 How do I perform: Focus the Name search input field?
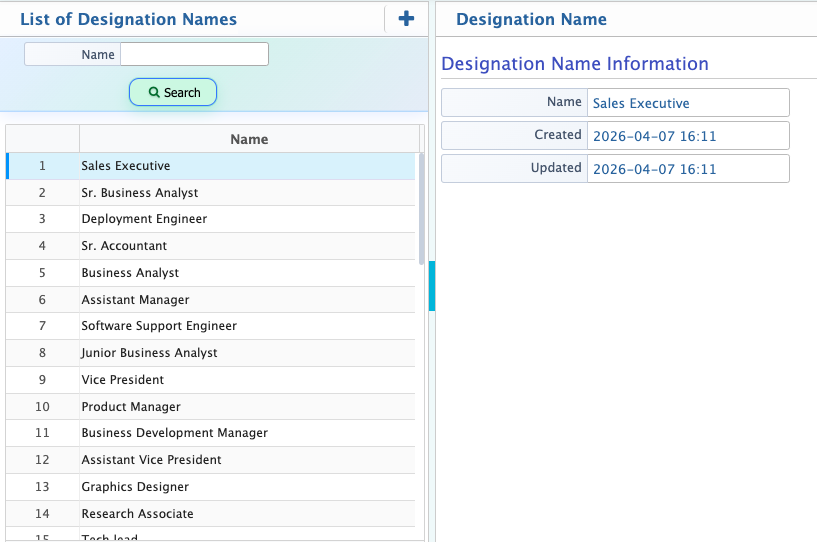tap(194, 54)
